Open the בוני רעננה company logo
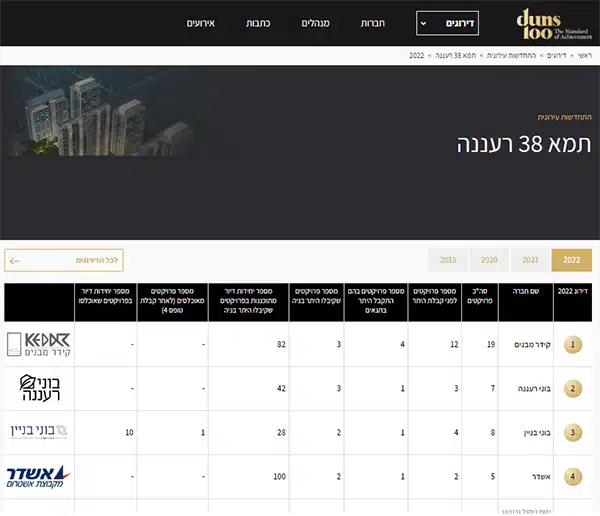The height and width of the screenshot is (516, 600). click(40, 388)
